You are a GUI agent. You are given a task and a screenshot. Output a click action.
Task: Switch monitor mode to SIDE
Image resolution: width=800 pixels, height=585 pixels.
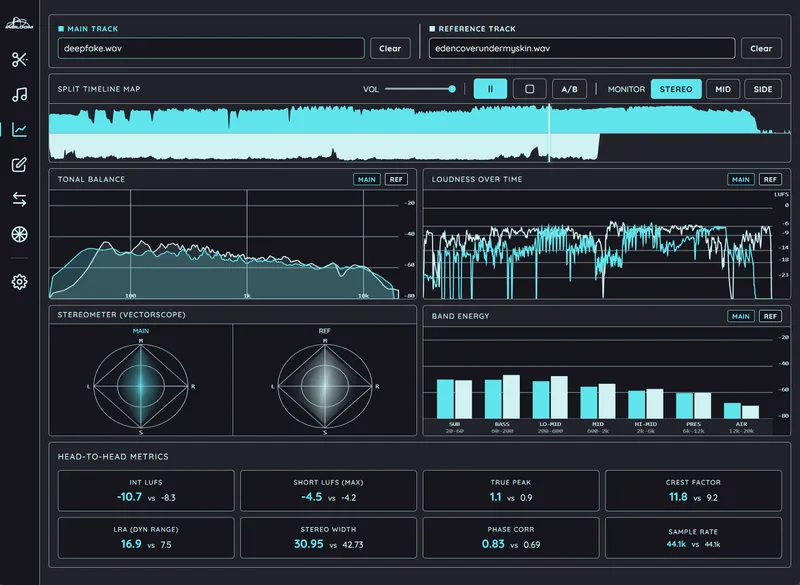click(x=763, y=89)
